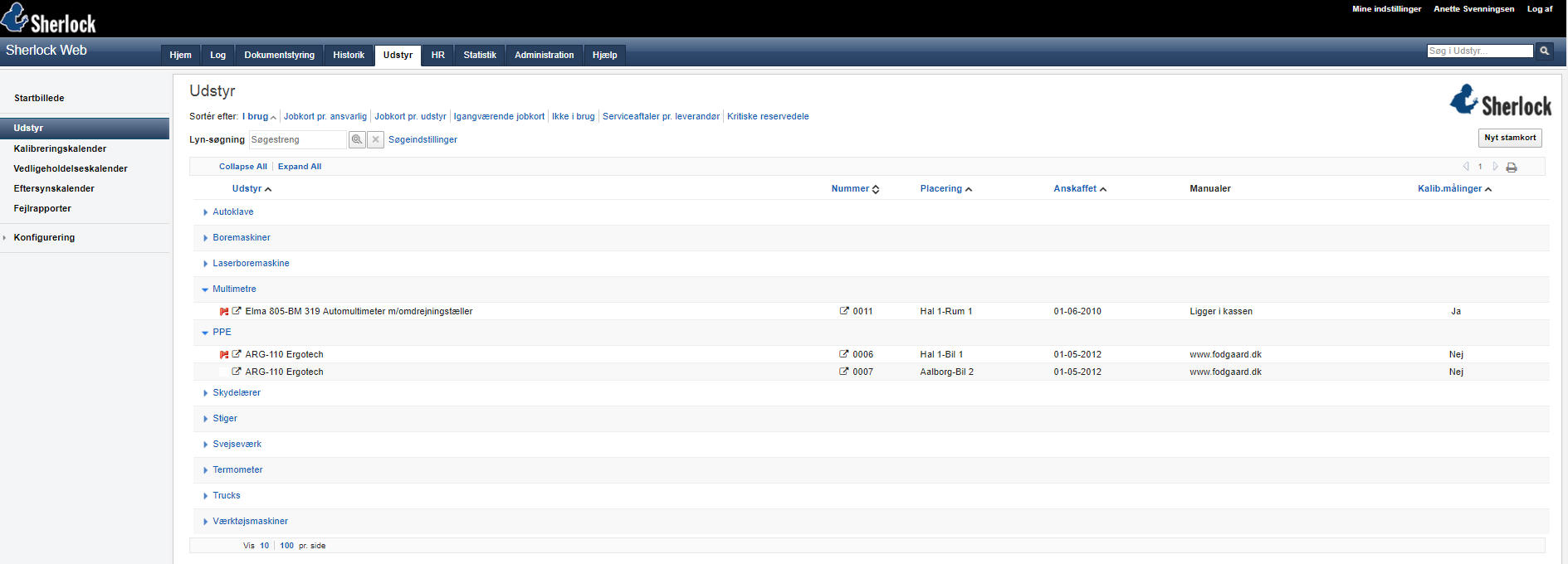
Task: Click the printer icon
Action: click(1512, 167)
